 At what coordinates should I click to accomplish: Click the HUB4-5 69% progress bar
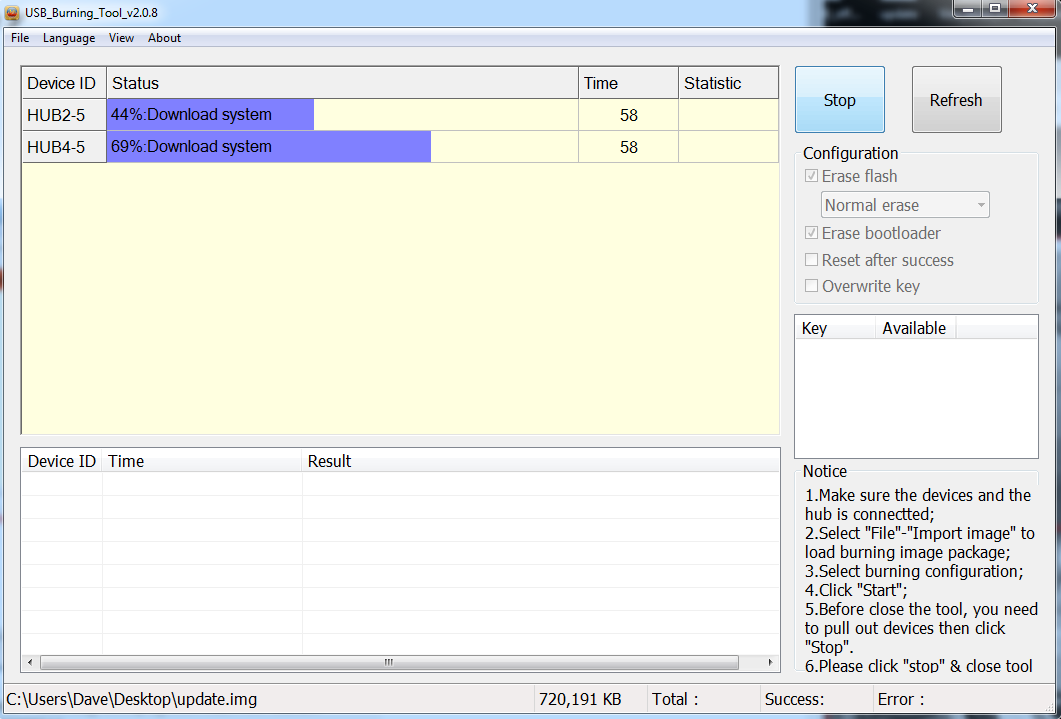point(269,147)
